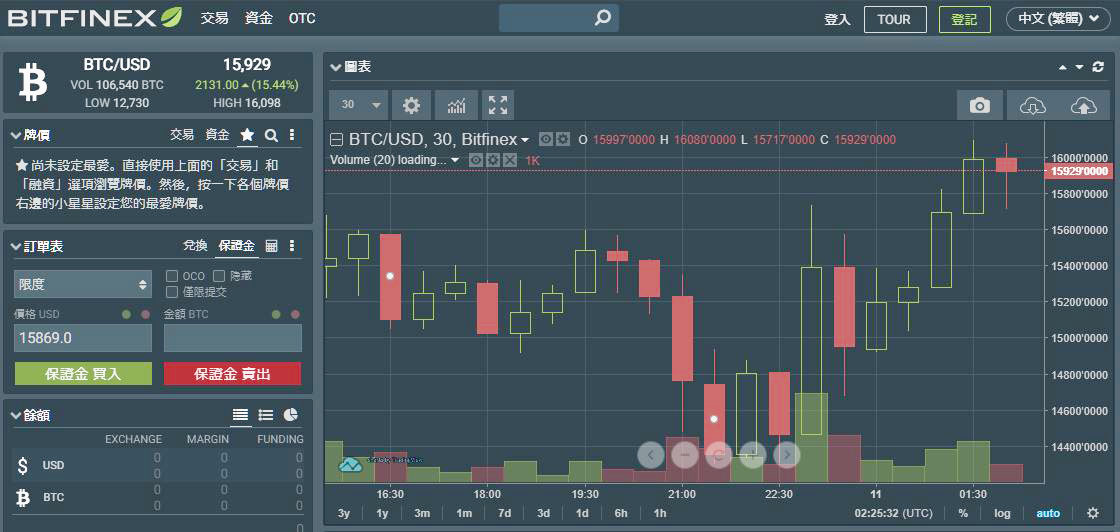Collapse the 訂單表 order form panel
Image resolution: width=1120 pixels, height=532 pixels.
click(16, 246)
